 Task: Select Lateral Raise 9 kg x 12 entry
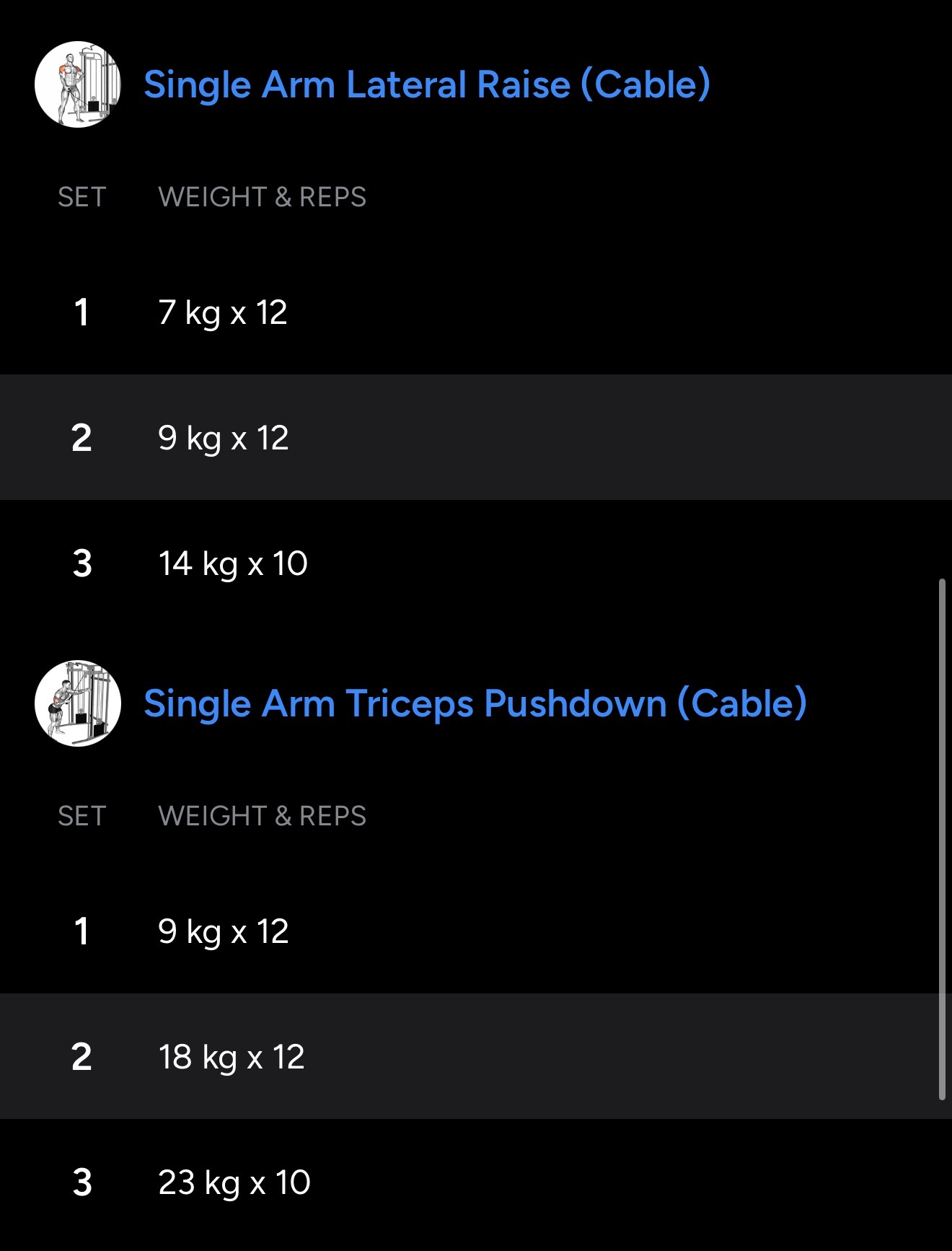click(x=224, y=438)
